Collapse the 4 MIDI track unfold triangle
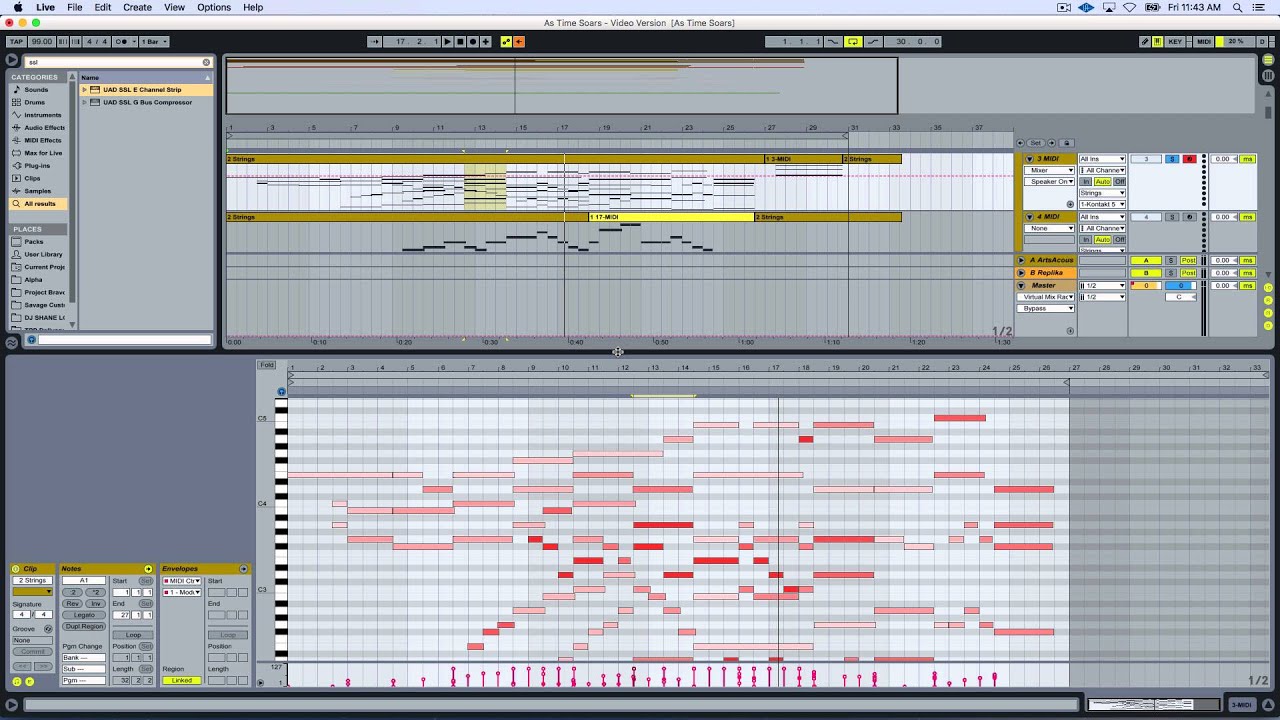1280x720 pixels. (x=1029, y=217)
